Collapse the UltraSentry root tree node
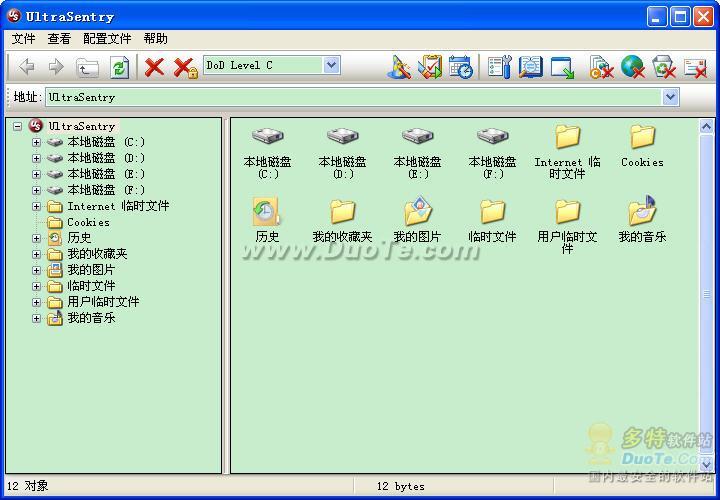This screenshot has width=720, height=500. coord(18,126)
